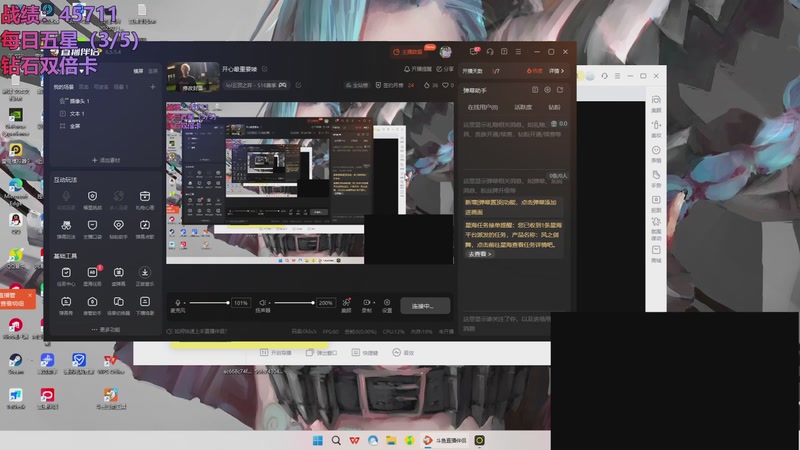Click 商城 icon in back window sidebar
Viewport: 800px width, 450px height.
[x=657, y=254]
